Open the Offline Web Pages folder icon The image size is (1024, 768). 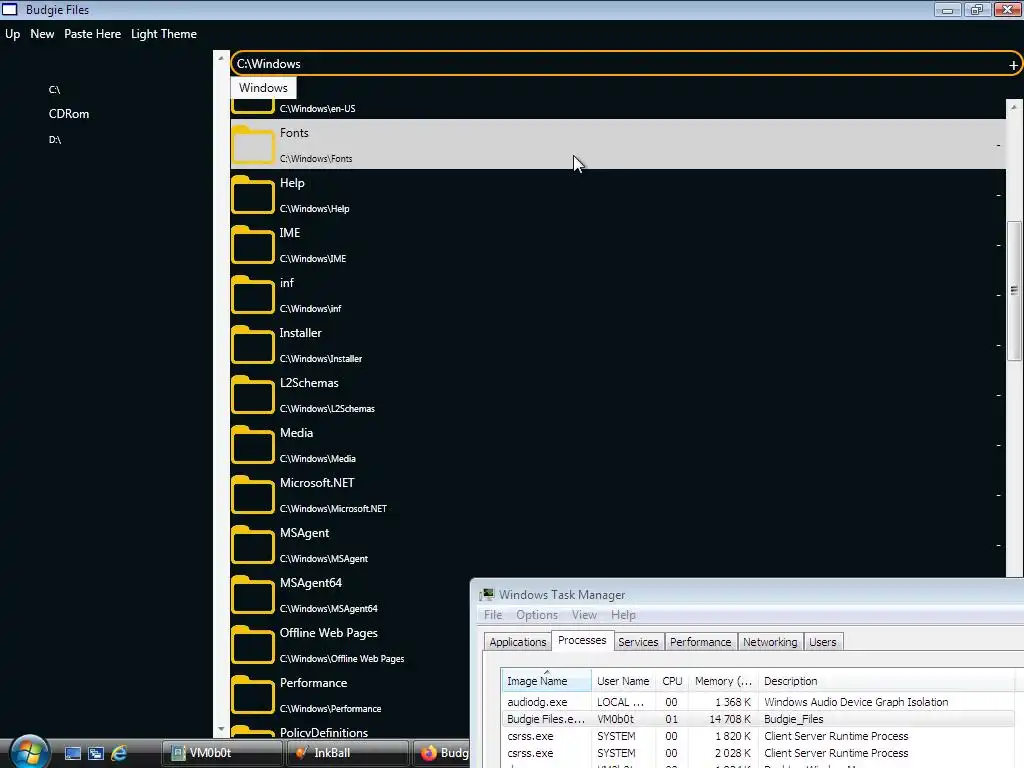253,645
